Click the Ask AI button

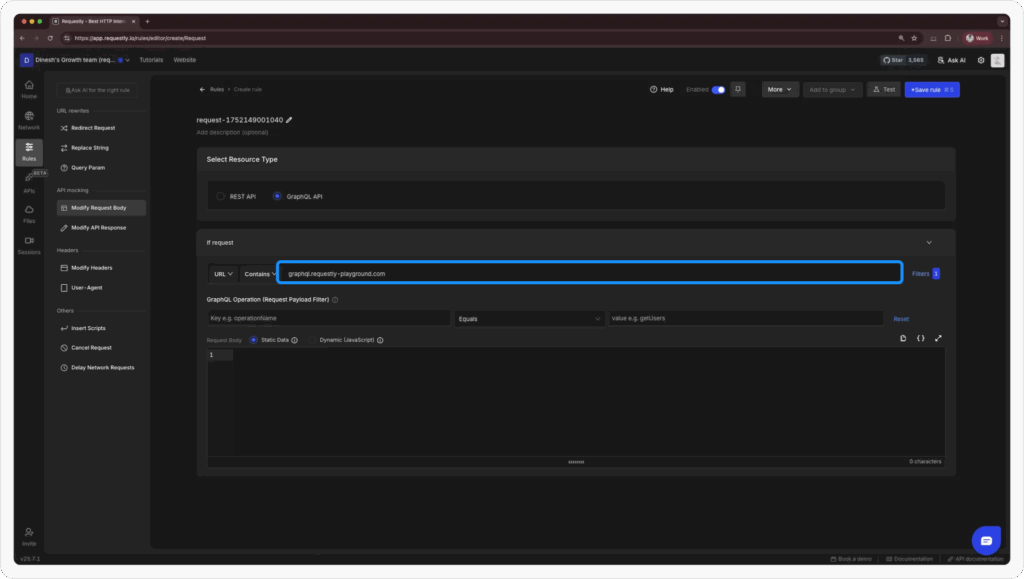[952, 60]
